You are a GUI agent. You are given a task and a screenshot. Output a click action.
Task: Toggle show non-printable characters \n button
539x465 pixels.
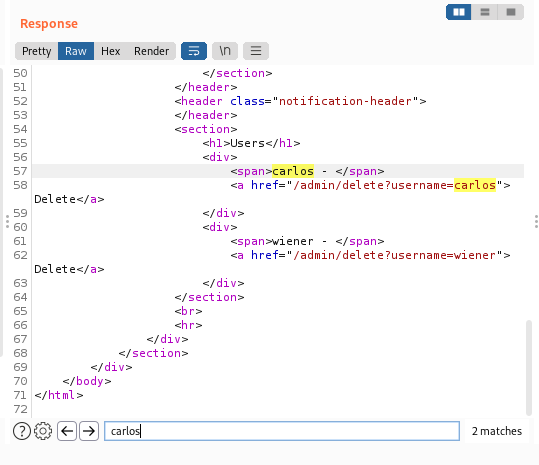[x=225, y=51]
